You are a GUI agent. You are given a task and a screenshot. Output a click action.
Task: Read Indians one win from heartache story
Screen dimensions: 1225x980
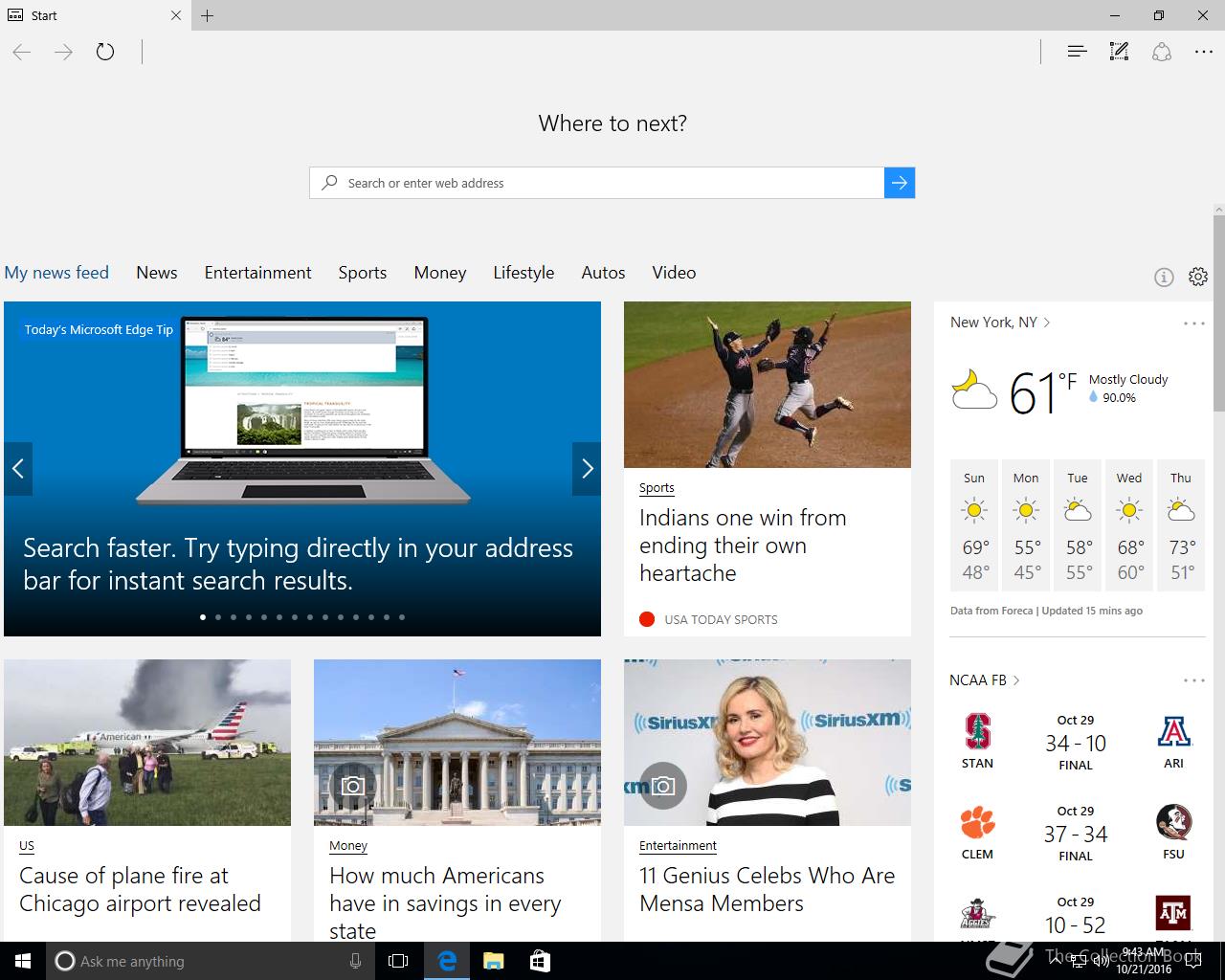[743, 546]
